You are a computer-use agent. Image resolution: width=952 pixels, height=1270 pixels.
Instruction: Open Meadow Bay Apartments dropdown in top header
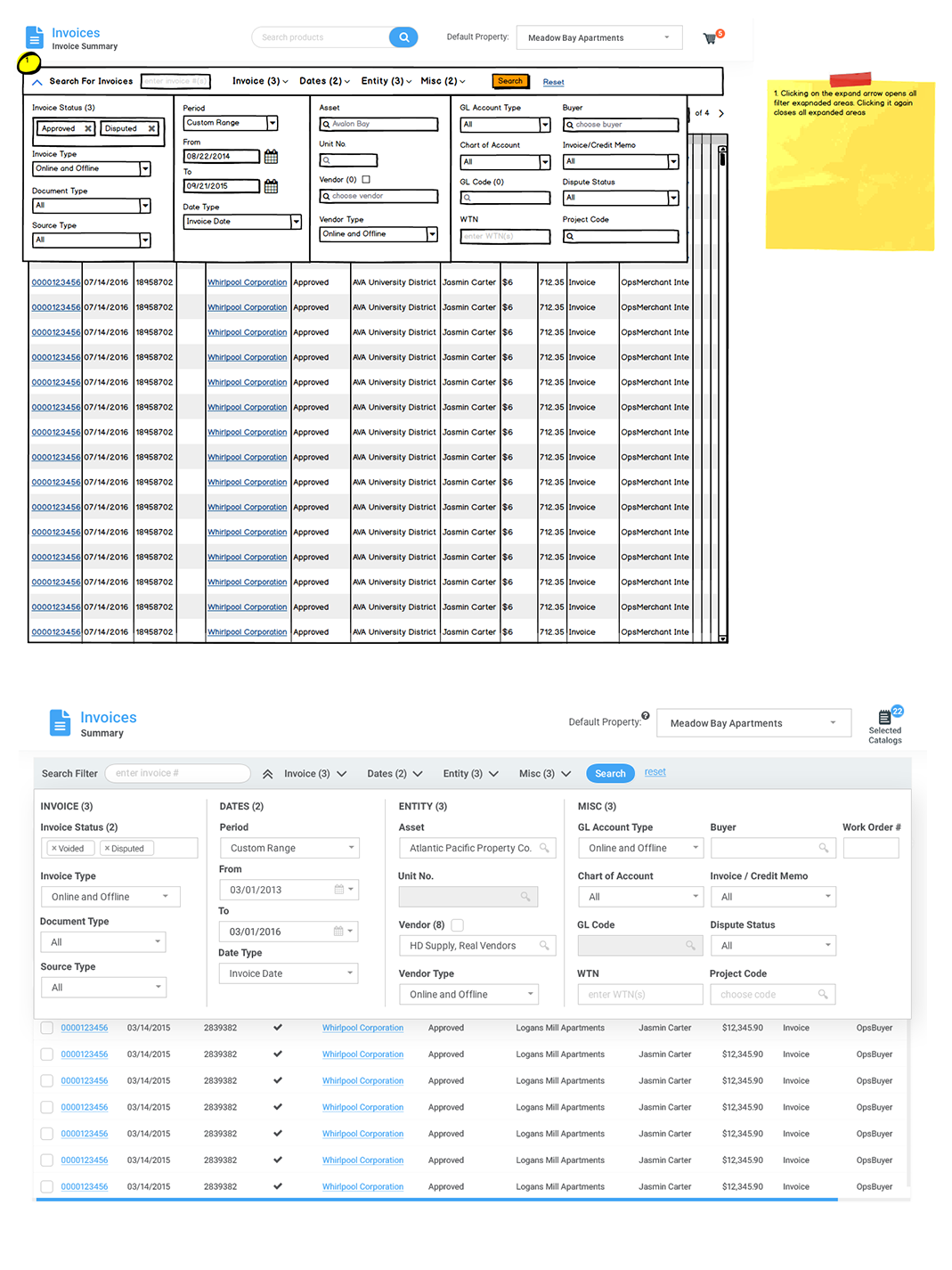pos(599,37)
